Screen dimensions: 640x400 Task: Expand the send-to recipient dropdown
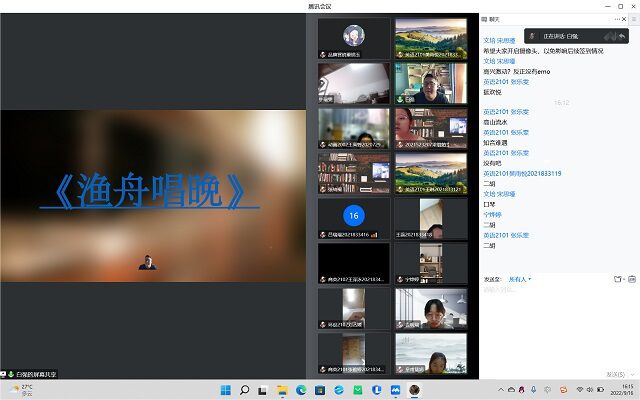tap(521, 279)
